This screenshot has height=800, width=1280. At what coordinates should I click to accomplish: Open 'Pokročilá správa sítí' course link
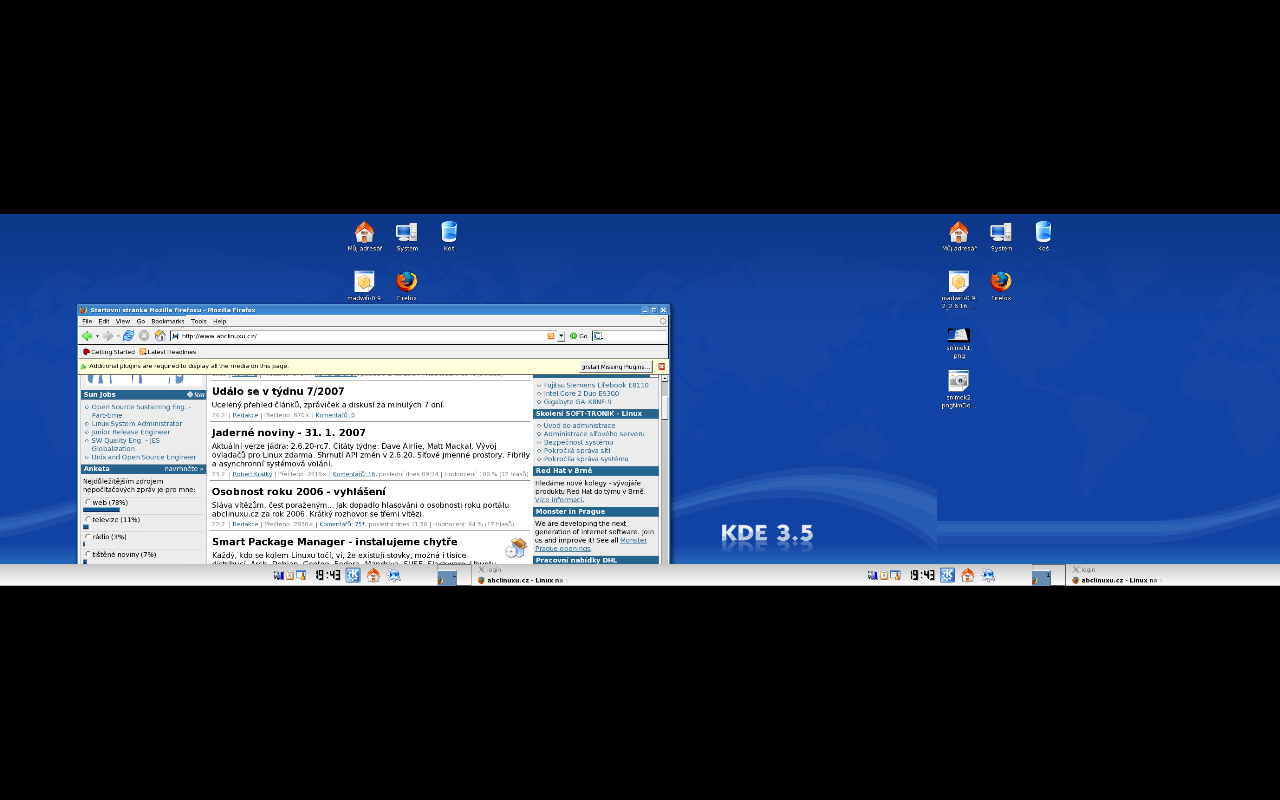click(x=577, y=450)
